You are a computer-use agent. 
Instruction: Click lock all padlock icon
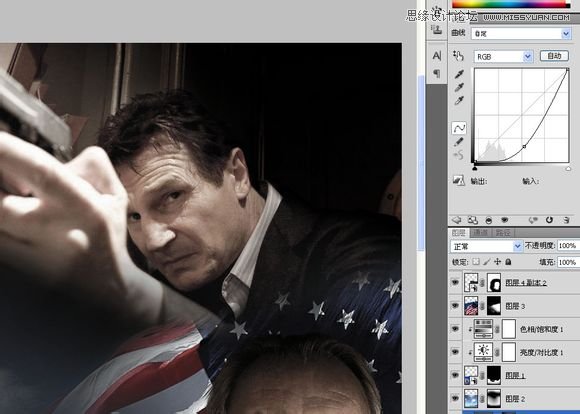tap(508, 262)
